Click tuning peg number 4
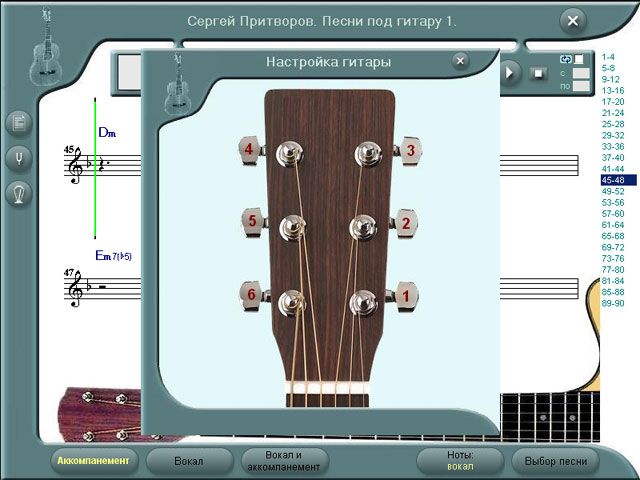Image resolution: width=640 pixels, height=480 pixels. click(x=250, y=150)
